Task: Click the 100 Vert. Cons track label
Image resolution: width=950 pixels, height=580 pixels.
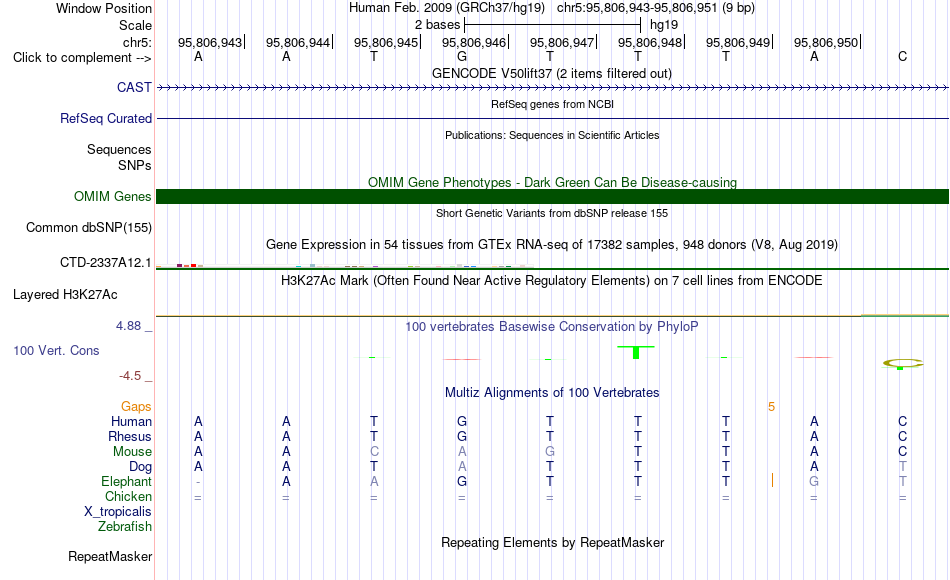Action: tap(56, 350)
